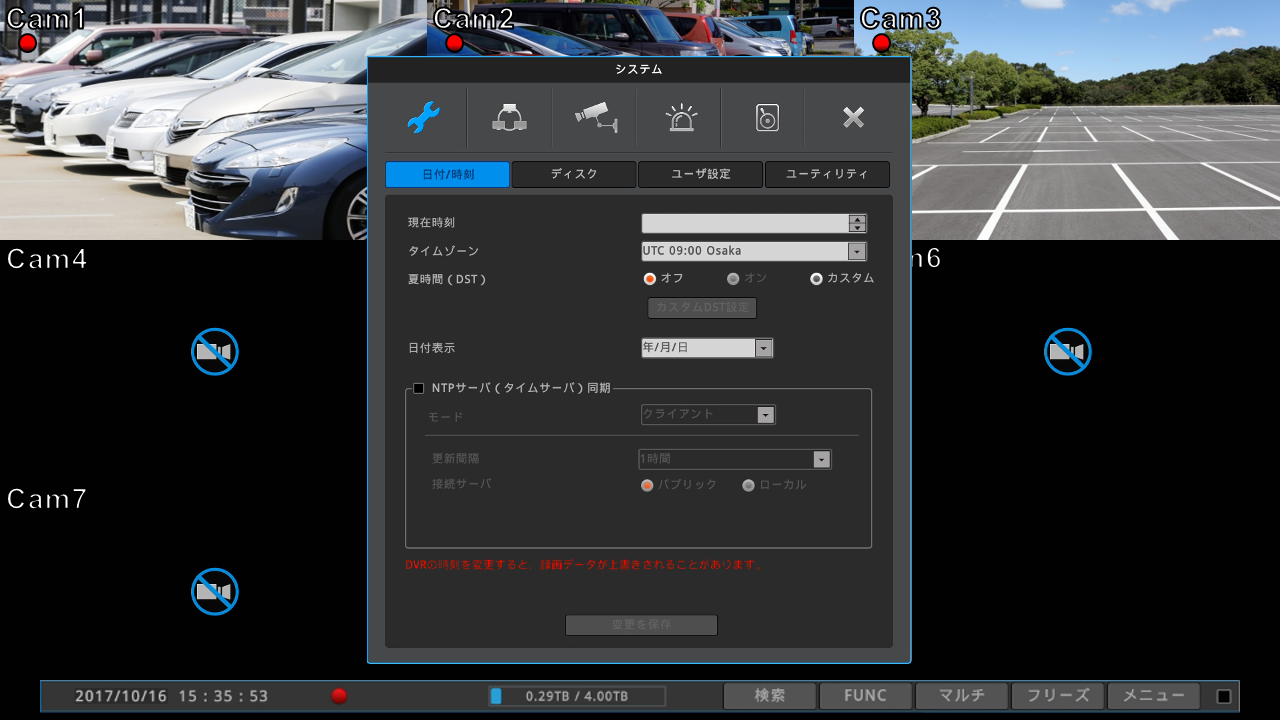This screenshot has width=1280, height=720.
Task: Open the 日付表示 format dropdown
Action: (763, 348)
